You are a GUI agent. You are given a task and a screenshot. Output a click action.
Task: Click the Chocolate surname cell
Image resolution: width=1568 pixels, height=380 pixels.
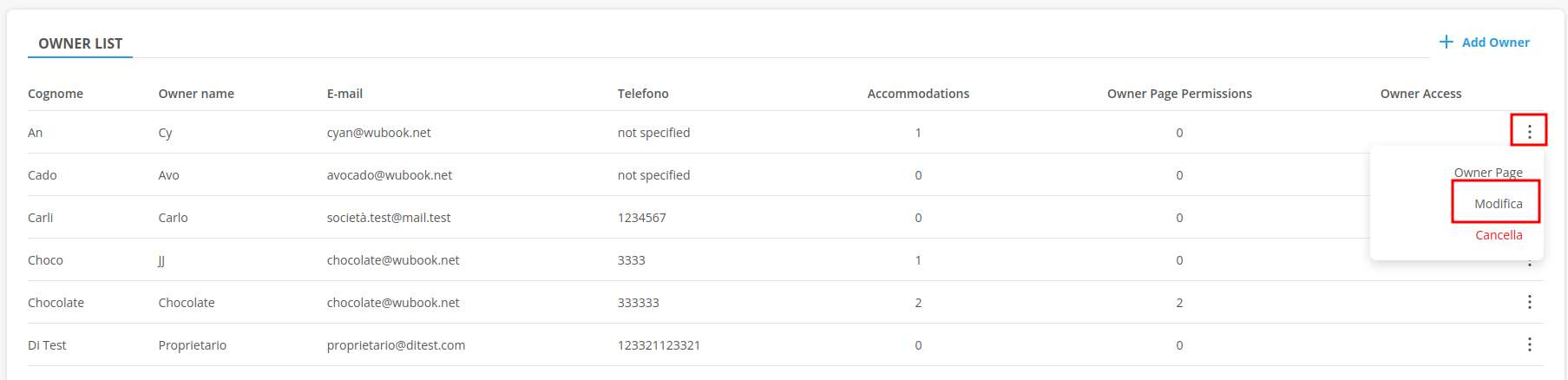coord(56,303)
